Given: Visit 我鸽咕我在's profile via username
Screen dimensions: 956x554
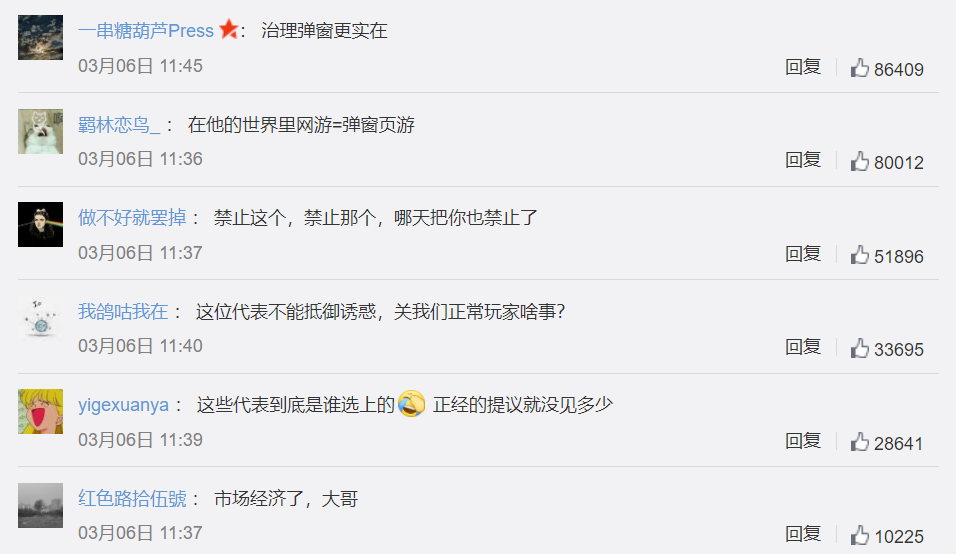Looking at the screenshot, I should 123,311.
